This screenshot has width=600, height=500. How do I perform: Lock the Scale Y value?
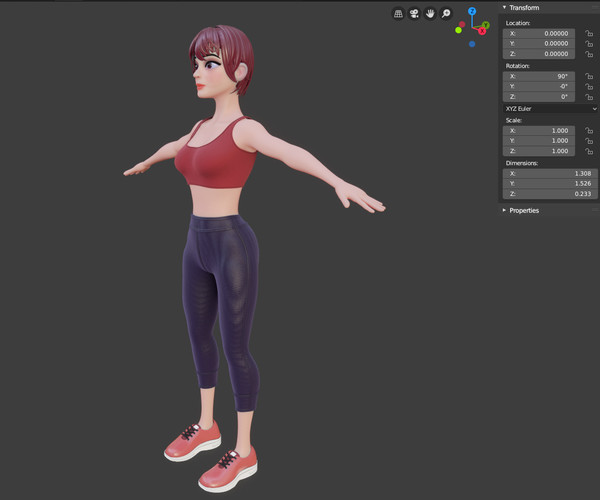click(x=589, y=141)
